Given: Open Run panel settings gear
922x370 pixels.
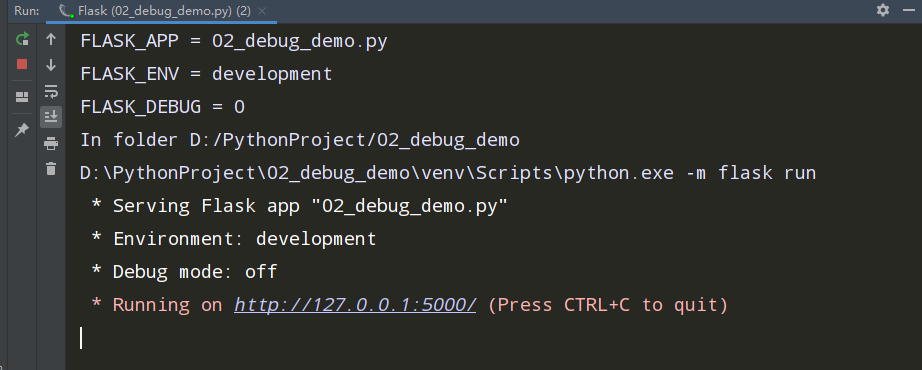Looking at the screenshot, I should pyautogui.click(x=883, y=10).
